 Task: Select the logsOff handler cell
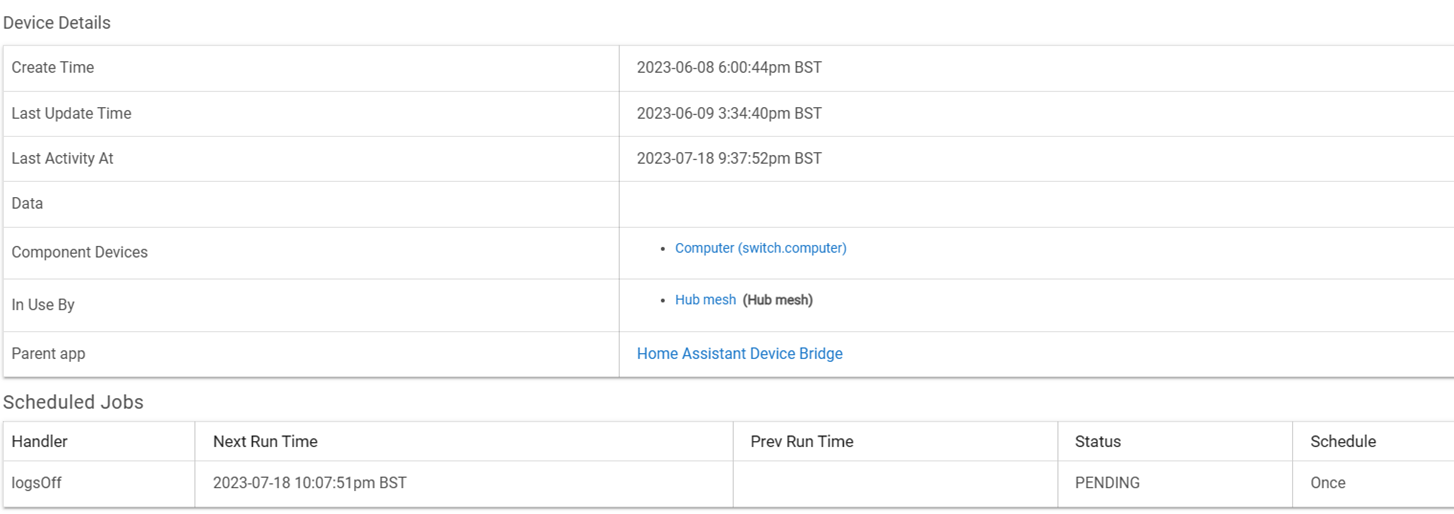(37, 484)
